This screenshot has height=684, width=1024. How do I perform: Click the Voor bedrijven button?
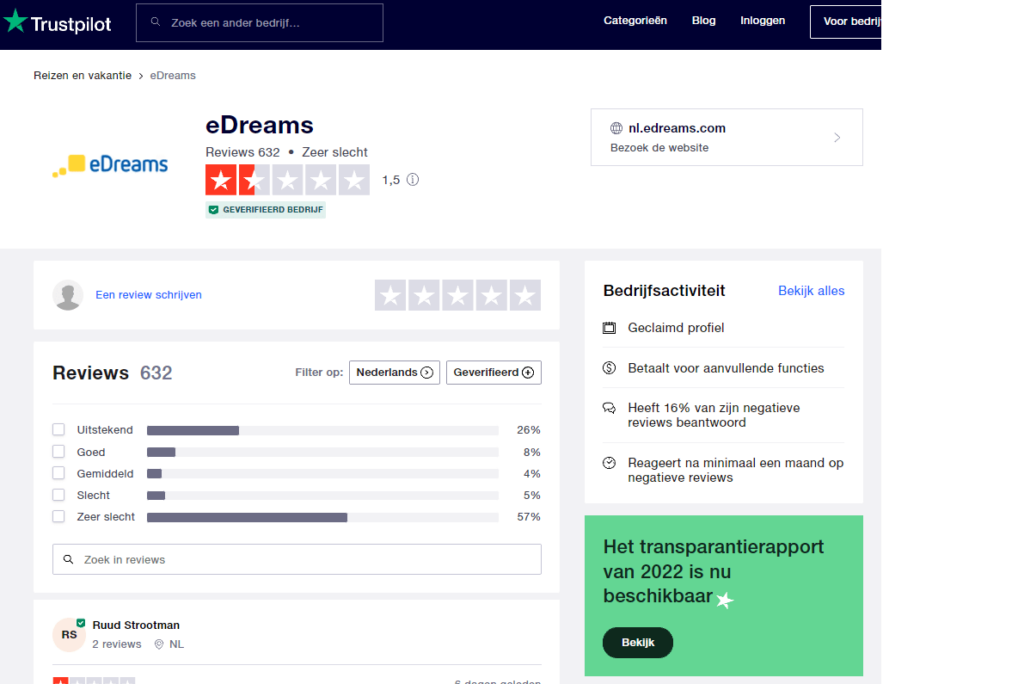point(846,22)
